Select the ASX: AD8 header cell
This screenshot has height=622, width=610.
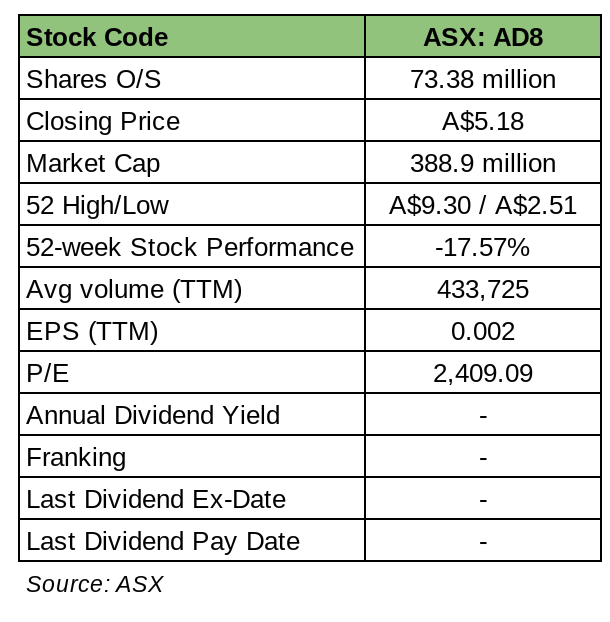coord(483,38)
